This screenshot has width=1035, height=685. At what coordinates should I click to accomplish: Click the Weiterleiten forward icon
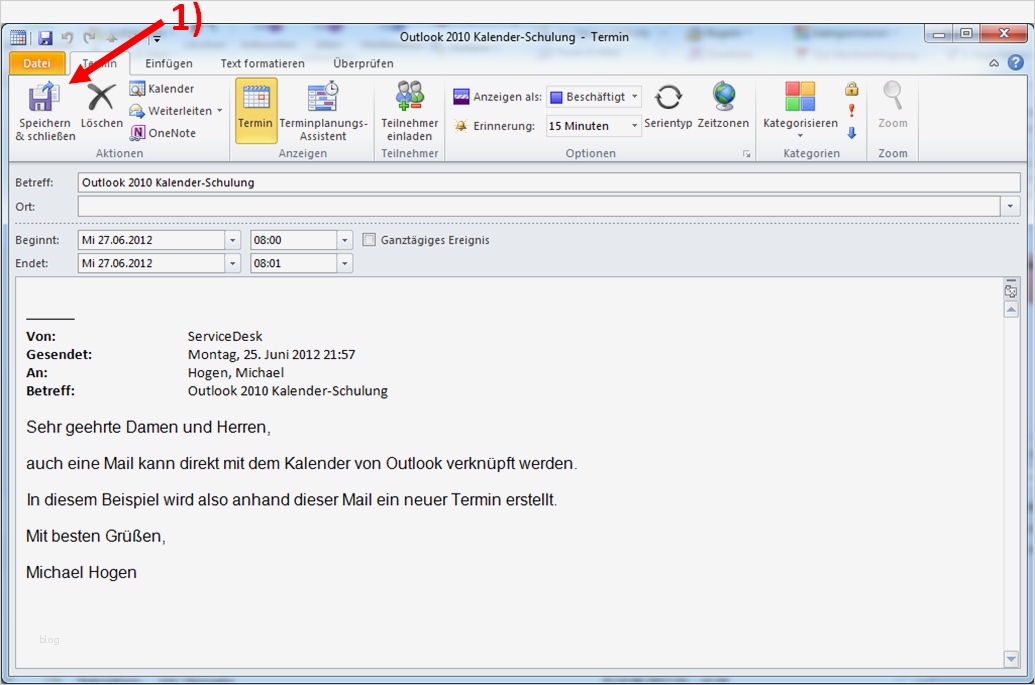[x=137, y=111]
